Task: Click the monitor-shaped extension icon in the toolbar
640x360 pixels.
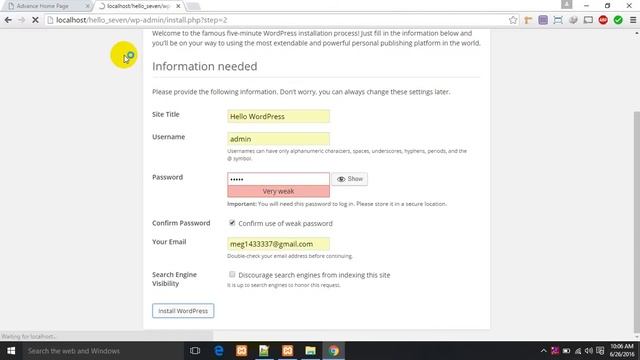Action: pyautogui.click(x=588, y=20)
